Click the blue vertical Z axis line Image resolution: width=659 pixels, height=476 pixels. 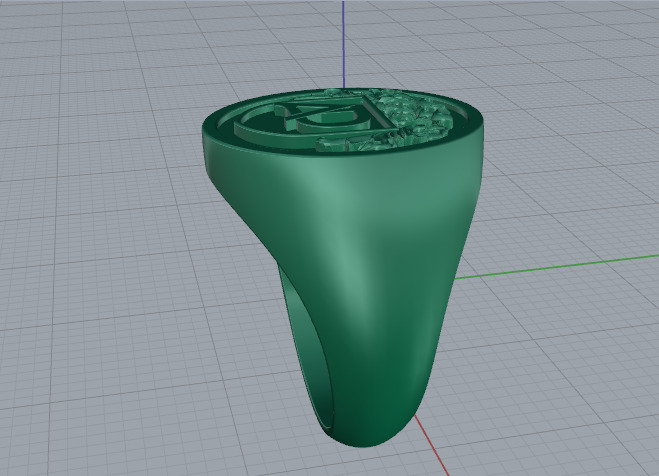click(343, 44)
